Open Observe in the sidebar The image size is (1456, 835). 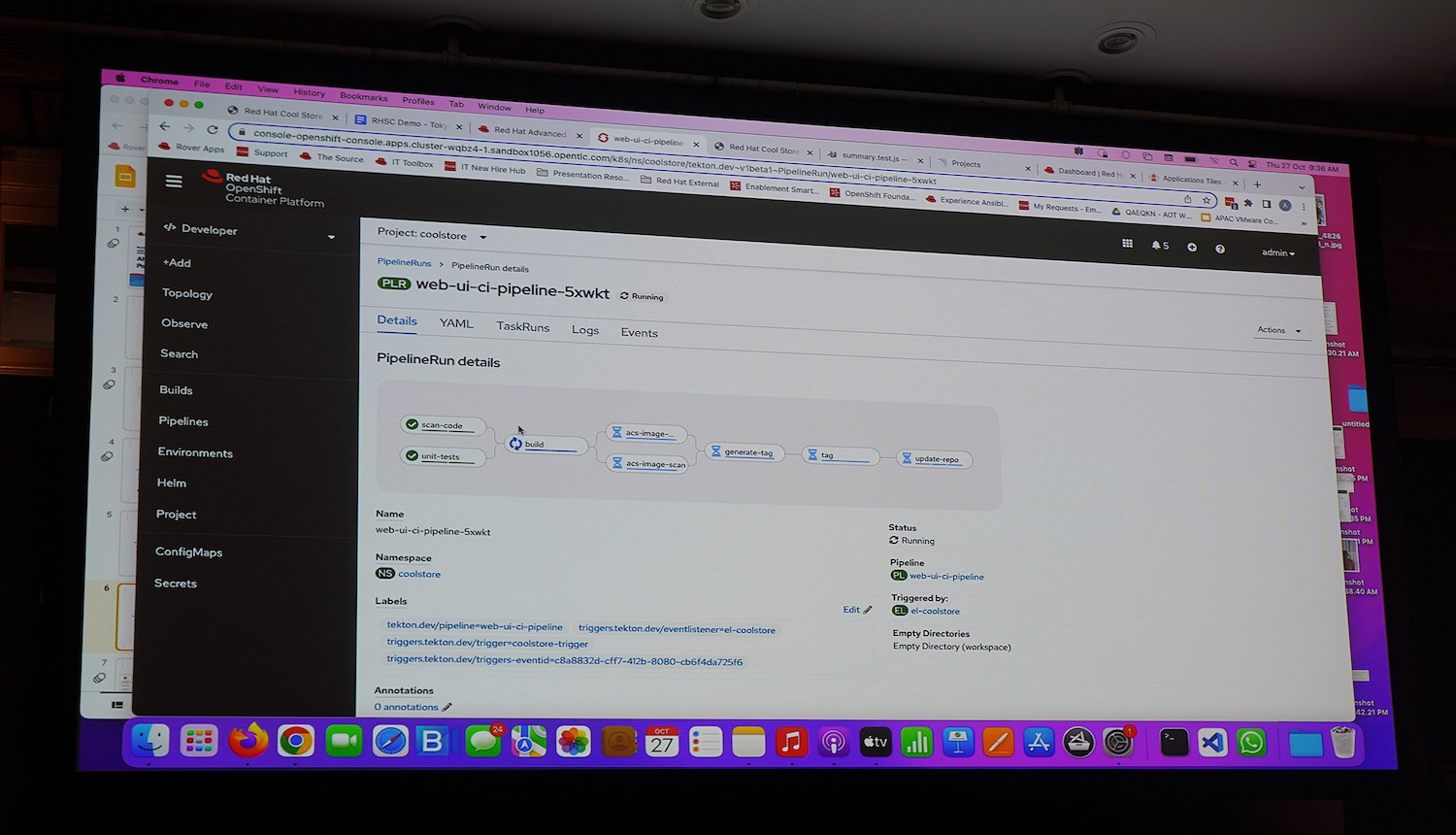pos(184,323)
